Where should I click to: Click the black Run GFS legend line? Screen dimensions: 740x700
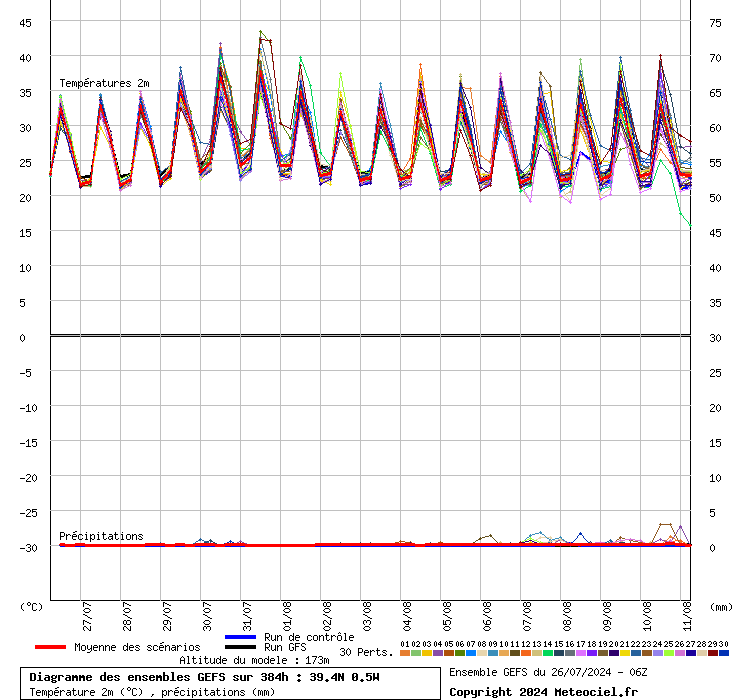[241, 648]
